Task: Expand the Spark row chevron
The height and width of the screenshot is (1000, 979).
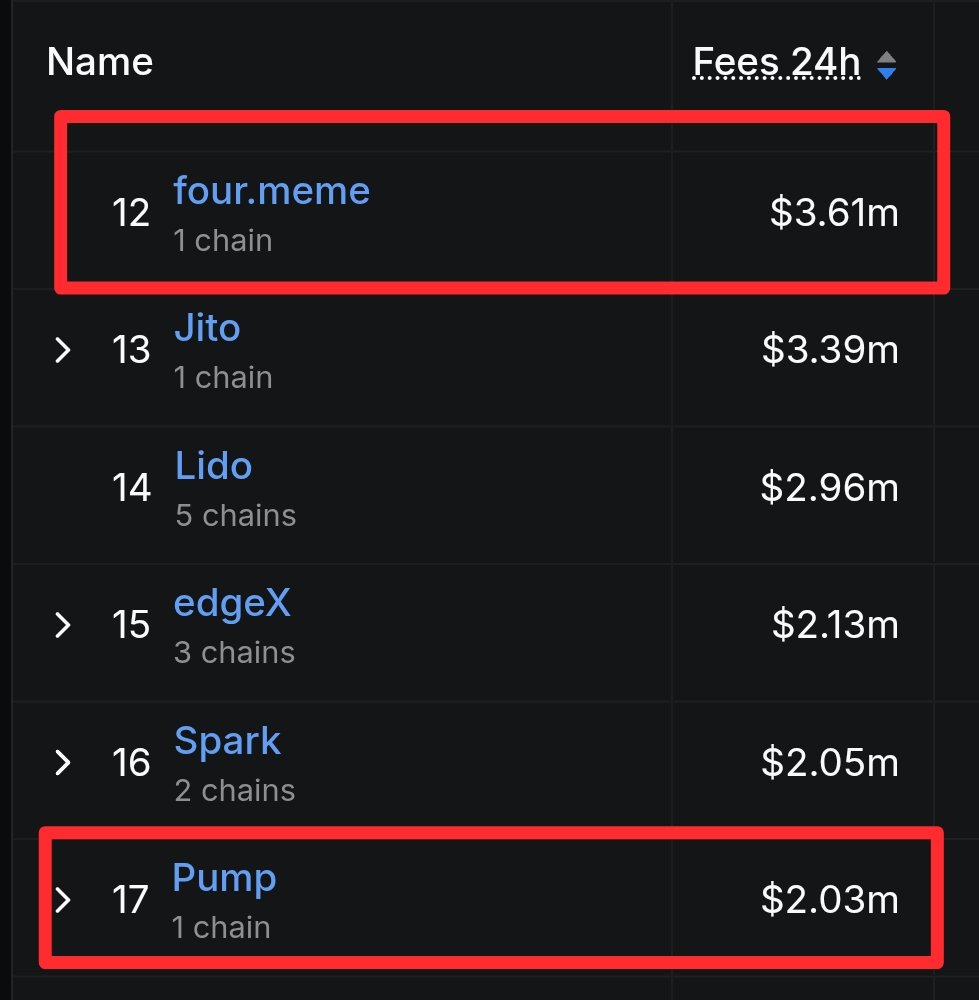Action: point(63,763)
